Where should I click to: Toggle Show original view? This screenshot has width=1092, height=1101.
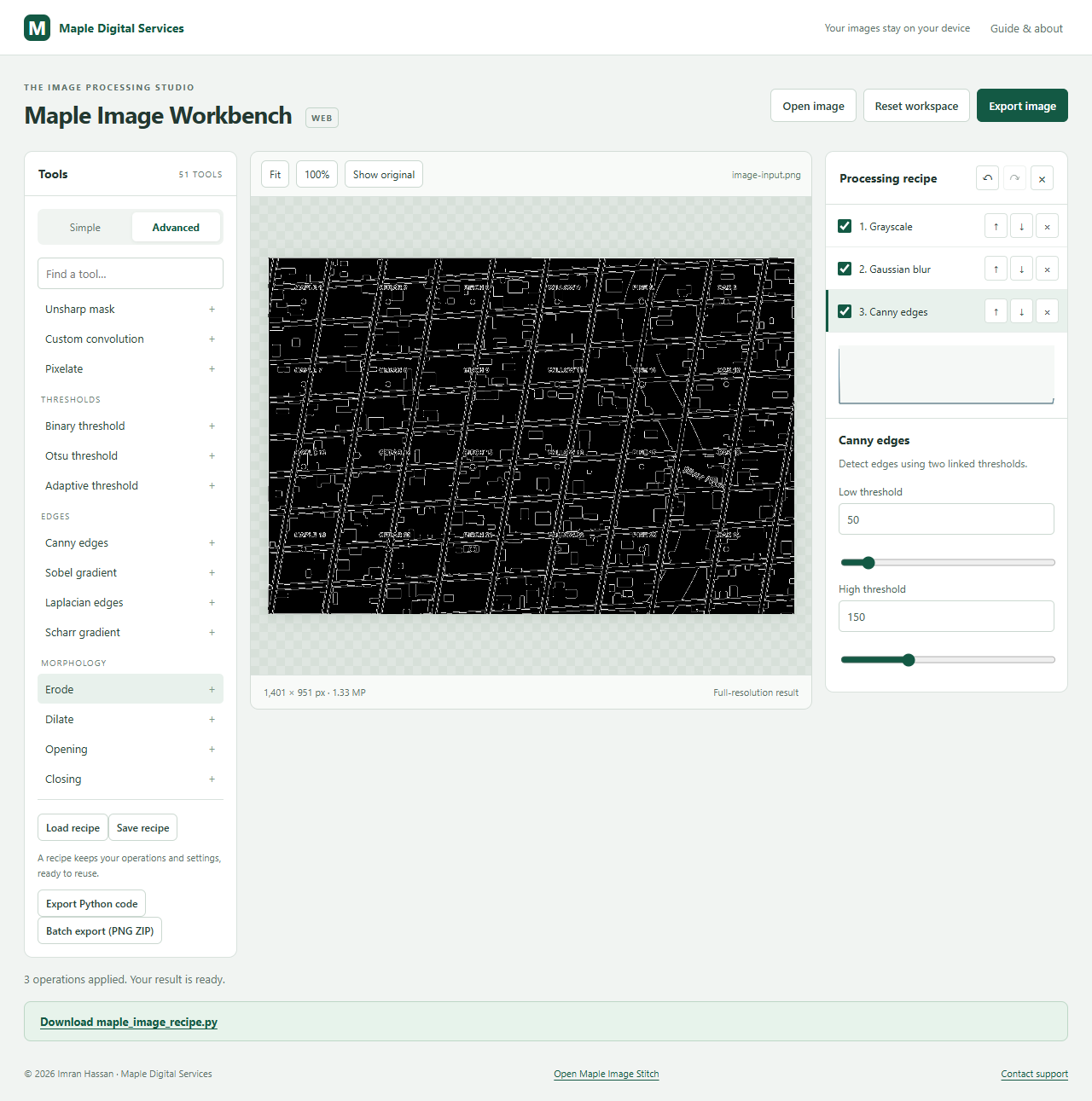point(384,174)
